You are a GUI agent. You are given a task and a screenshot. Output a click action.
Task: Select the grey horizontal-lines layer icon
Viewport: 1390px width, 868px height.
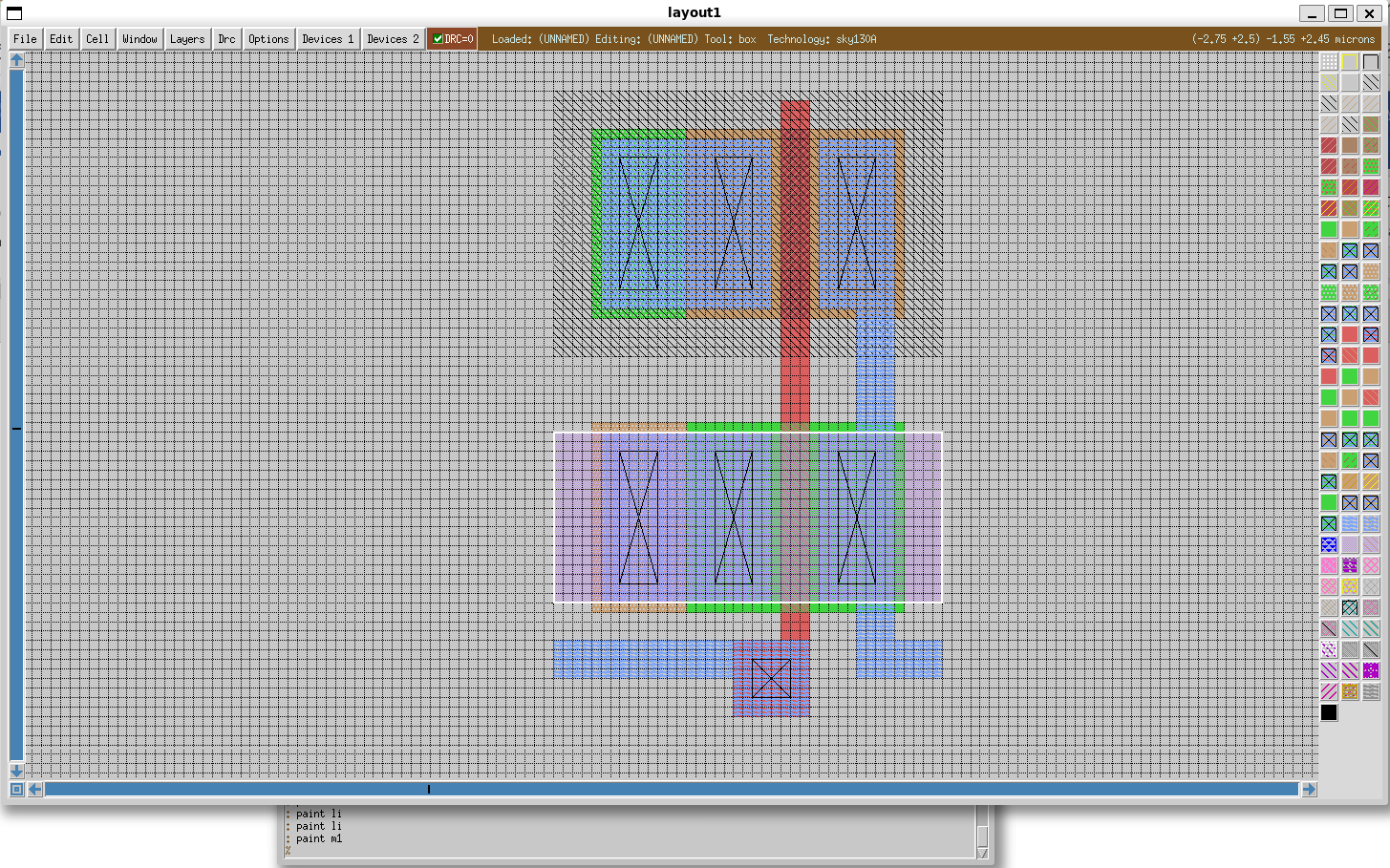(1371, 691)
